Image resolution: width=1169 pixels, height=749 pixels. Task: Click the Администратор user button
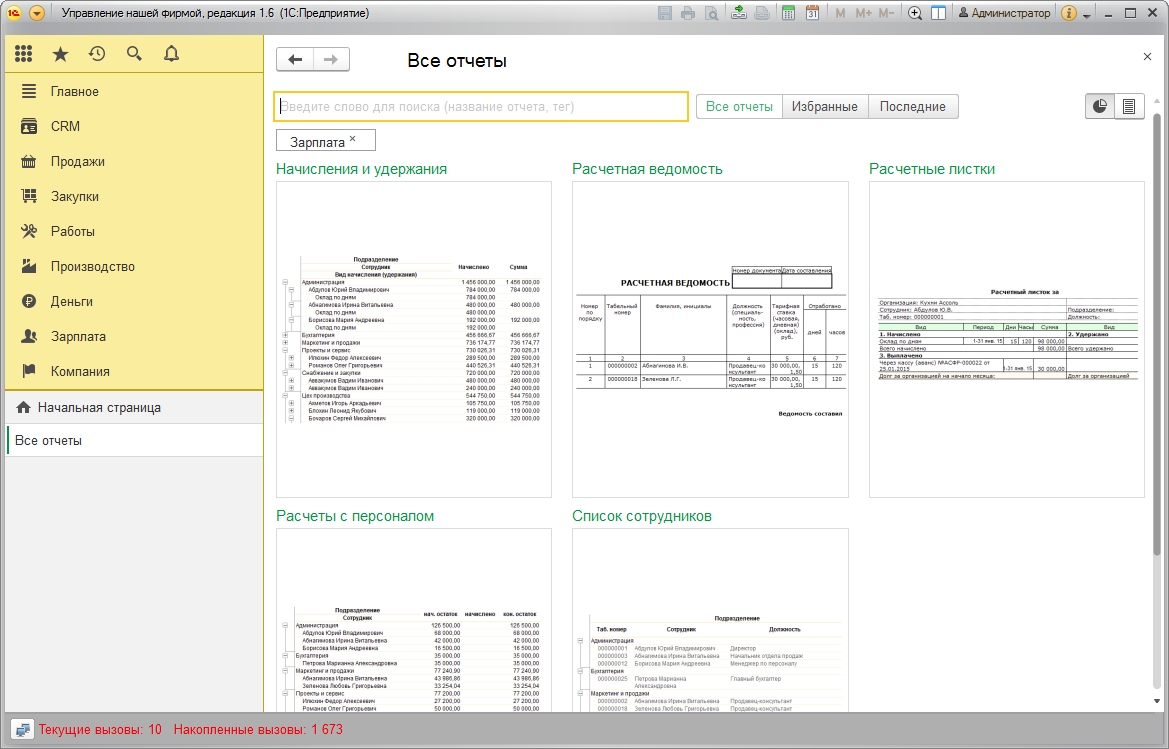tap(1004, 13)
